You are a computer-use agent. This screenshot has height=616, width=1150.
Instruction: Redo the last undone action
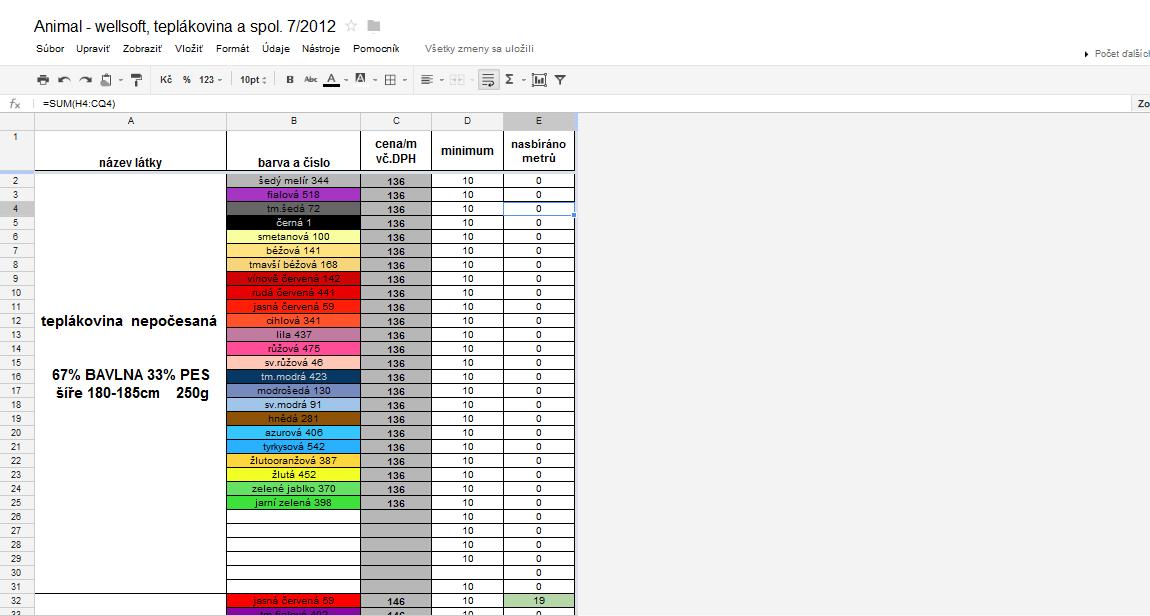click(85, 80)
